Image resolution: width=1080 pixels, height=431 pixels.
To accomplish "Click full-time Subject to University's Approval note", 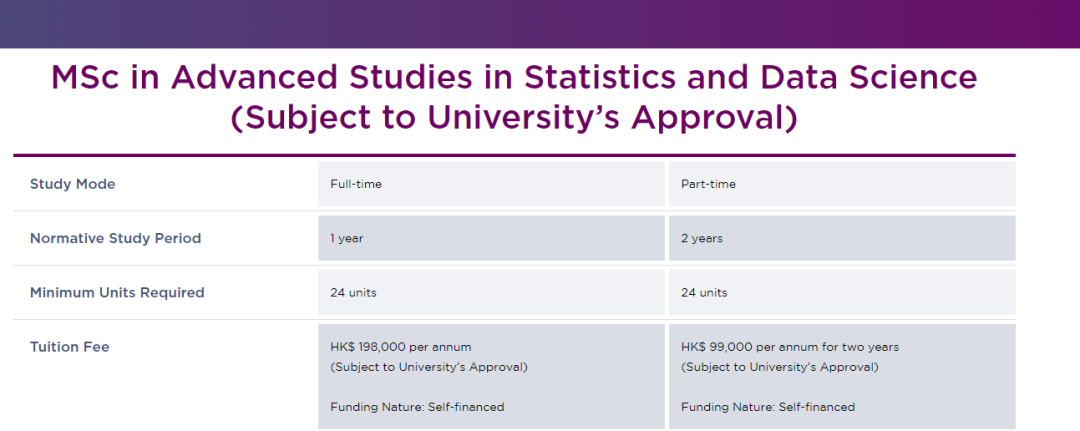I will (428, 367).
